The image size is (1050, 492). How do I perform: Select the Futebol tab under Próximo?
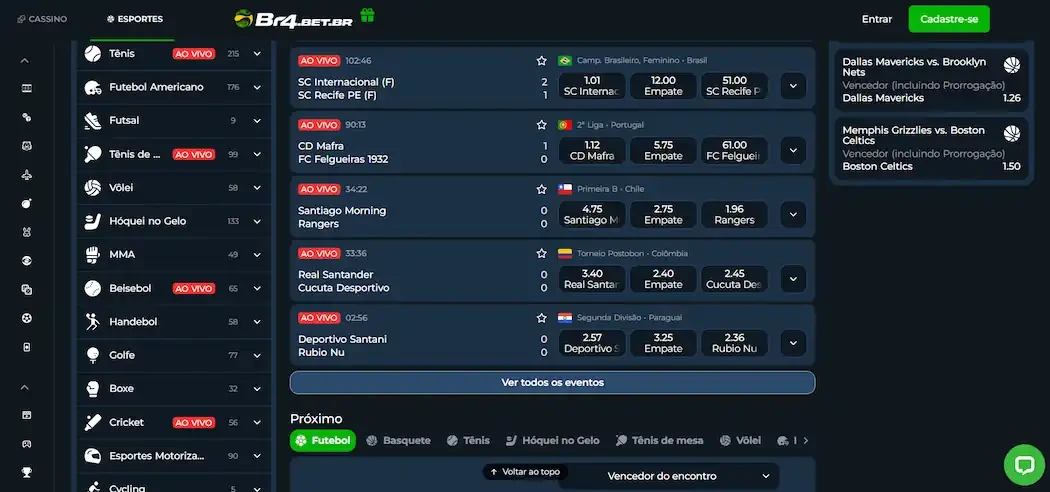click(x=323, y=440)
